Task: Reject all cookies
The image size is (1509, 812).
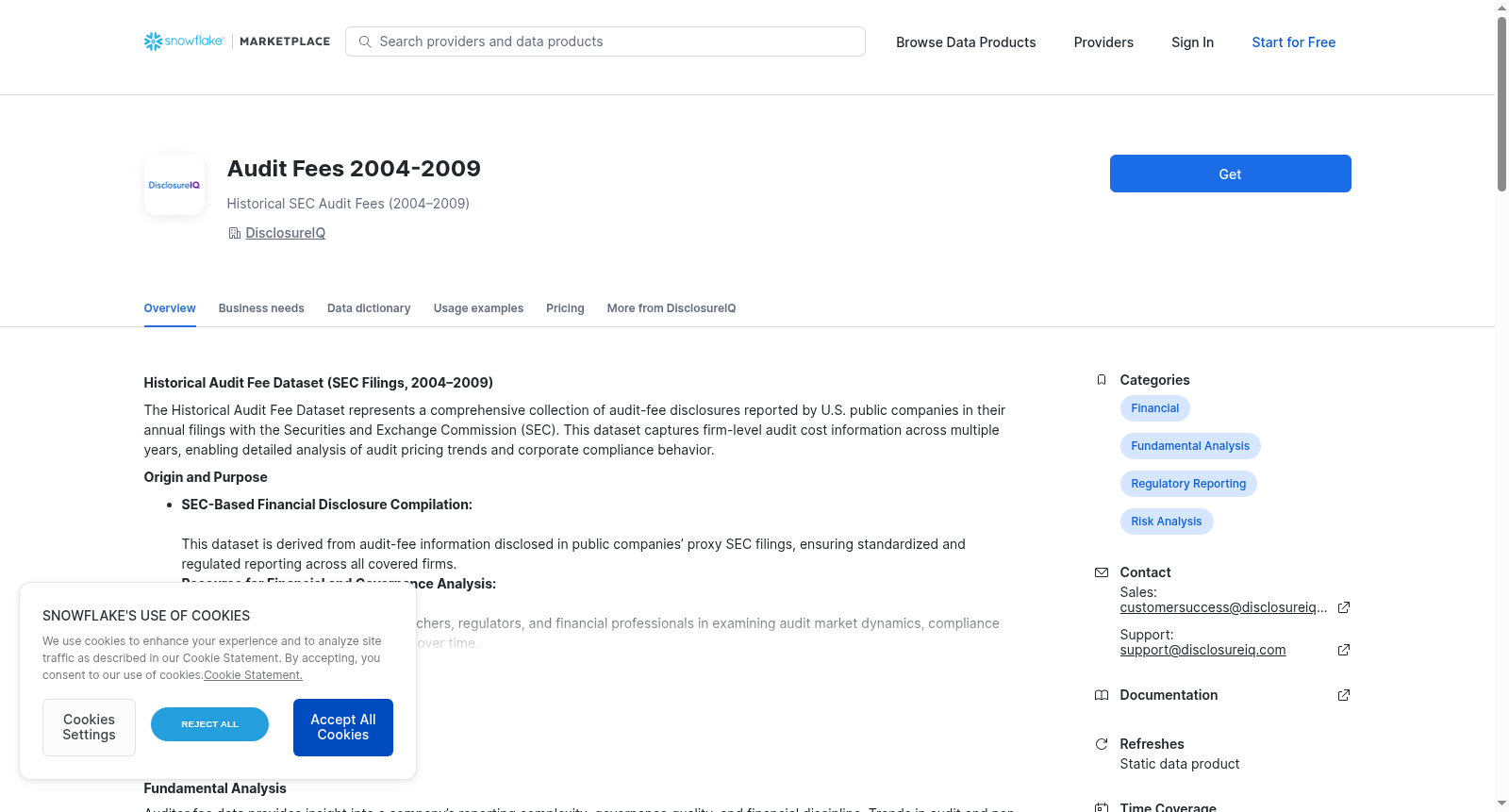Action: (209, 724)
